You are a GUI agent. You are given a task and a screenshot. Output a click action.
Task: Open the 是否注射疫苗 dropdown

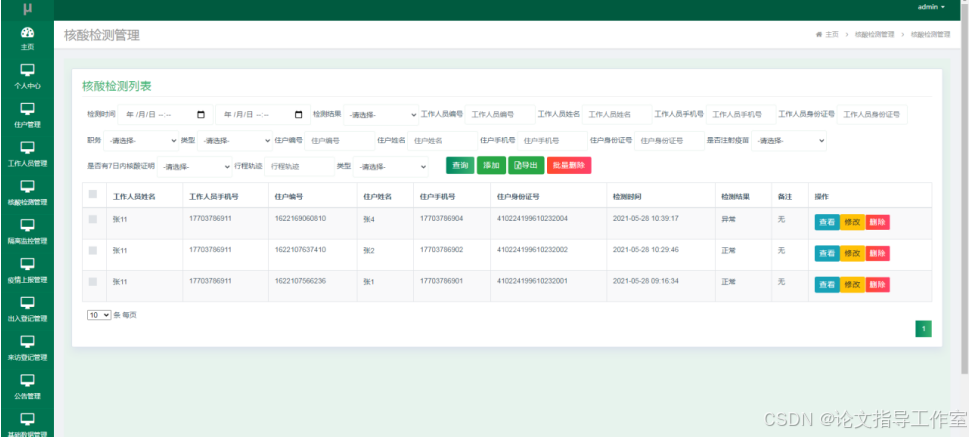click(x=789, y=141)
